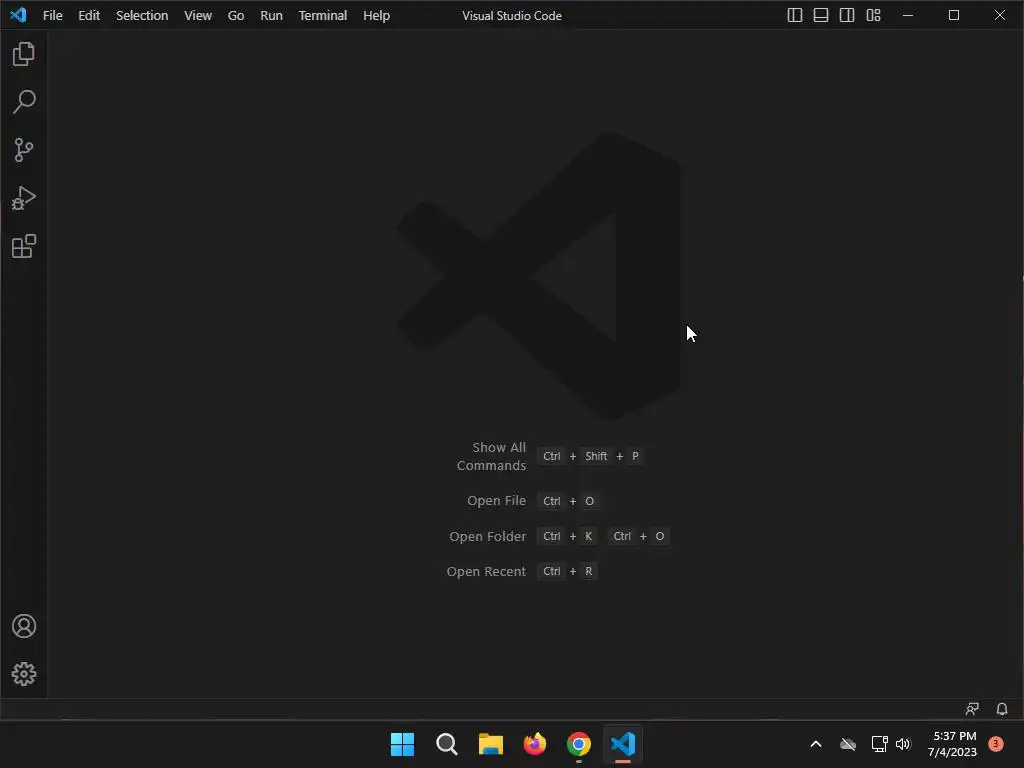Open volume control tray icon
Screen dimensions: 1024x768
[x=903, y=744]
